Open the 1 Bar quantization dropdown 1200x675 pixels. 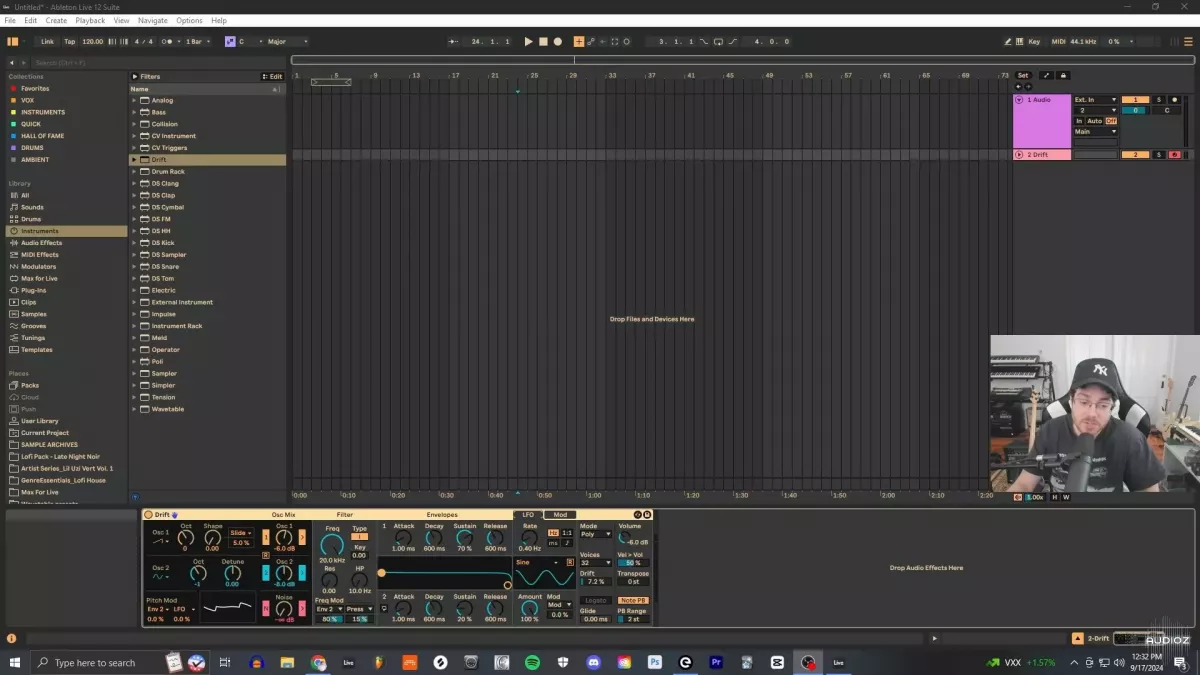click(197, 42)
